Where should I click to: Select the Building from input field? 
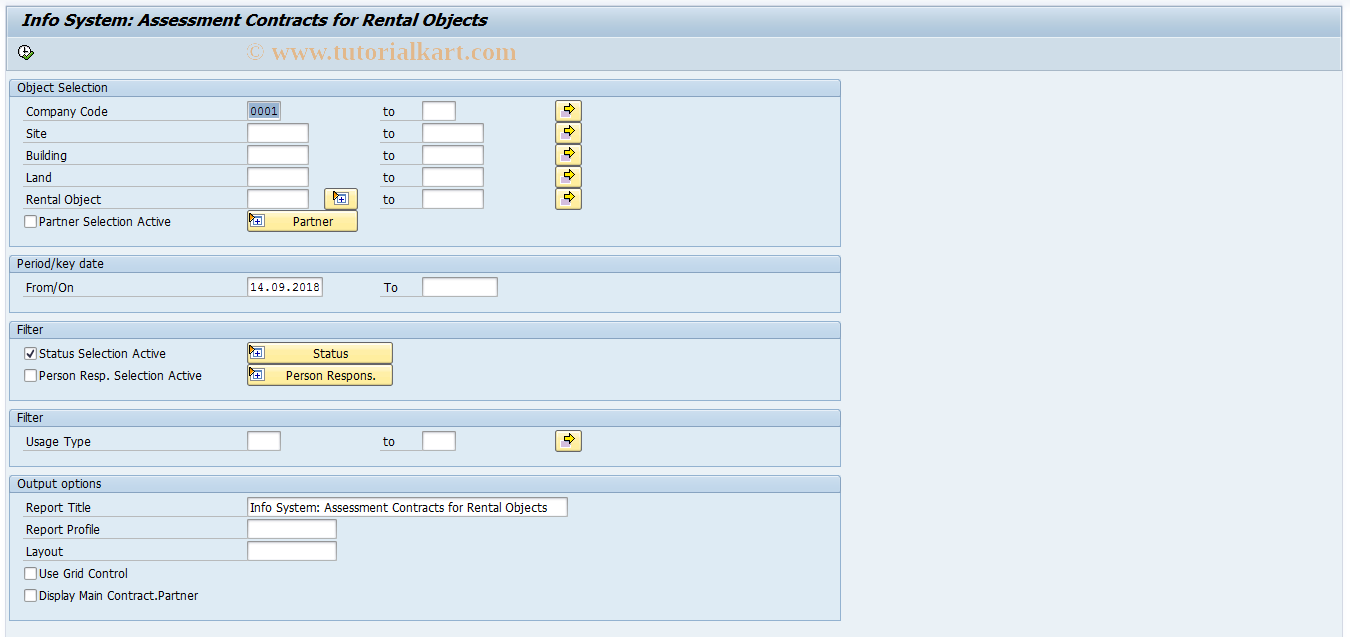(x=278, y=155)
